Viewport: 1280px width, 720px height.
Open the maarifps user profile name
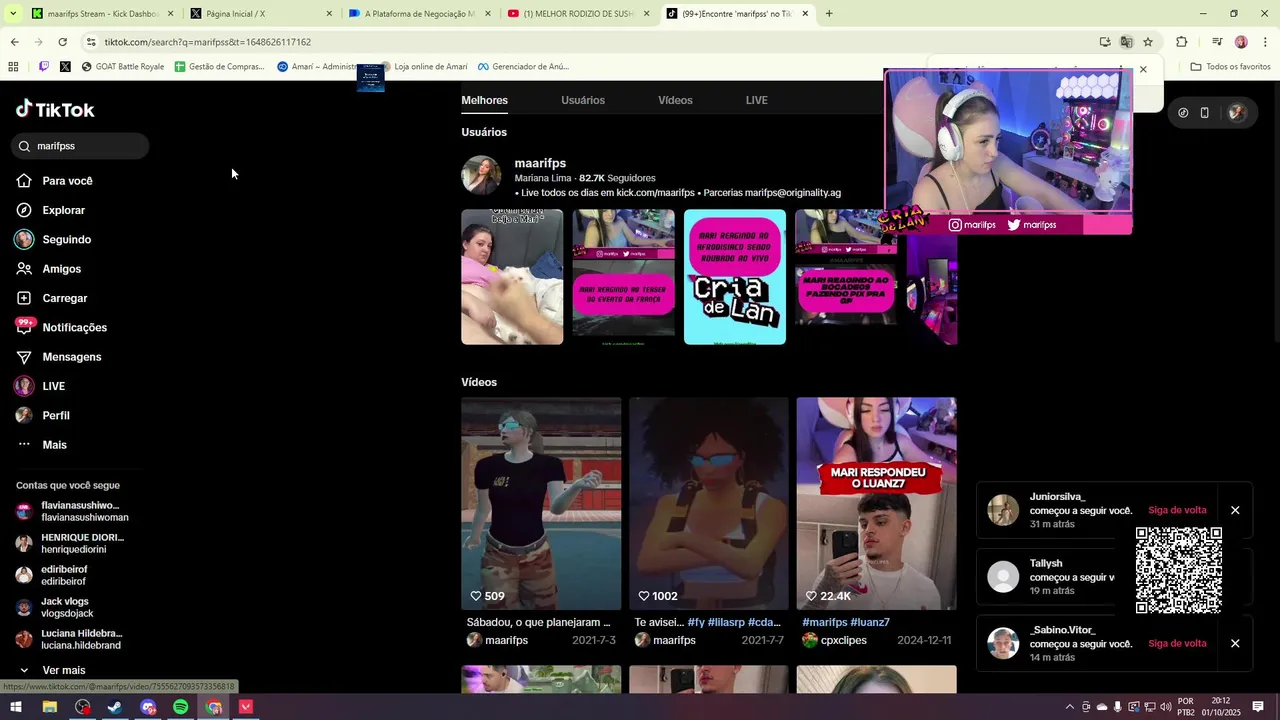pyautogui.click(x=540, y=163)
